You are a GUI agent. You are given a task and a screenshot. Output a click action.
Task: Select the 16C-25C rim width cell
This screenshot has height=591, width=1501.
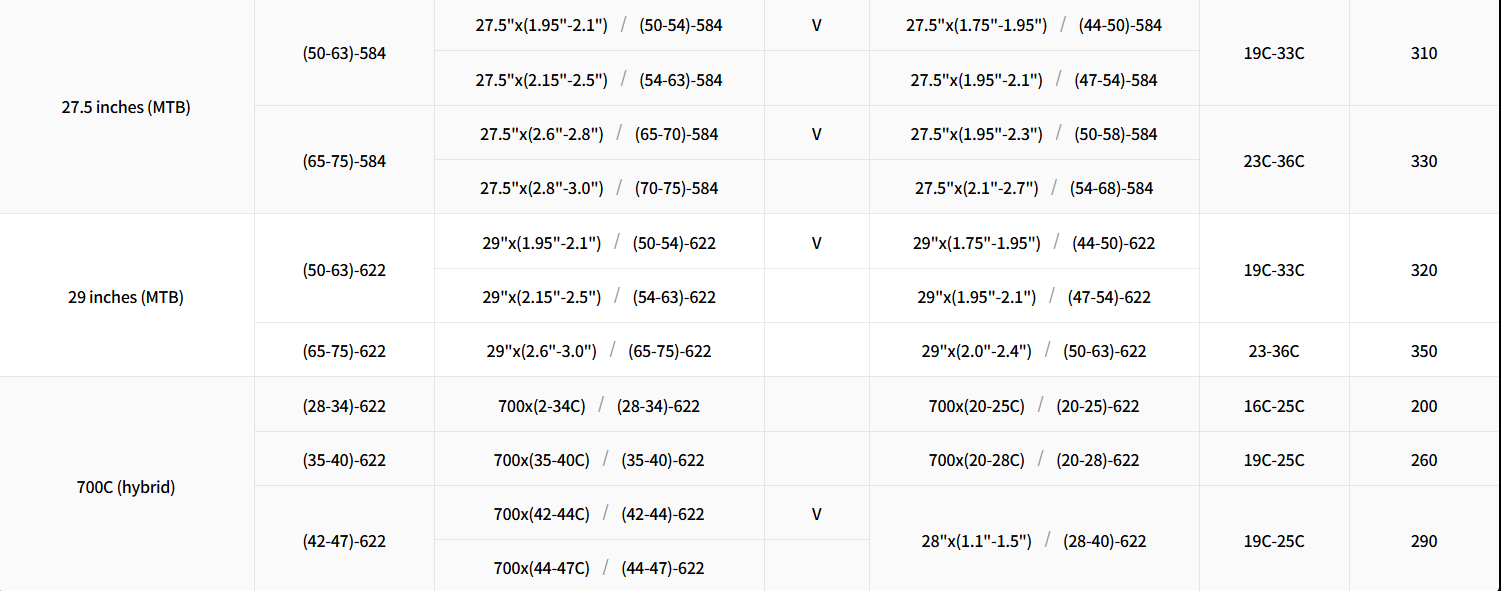(x=1274, y=406)
